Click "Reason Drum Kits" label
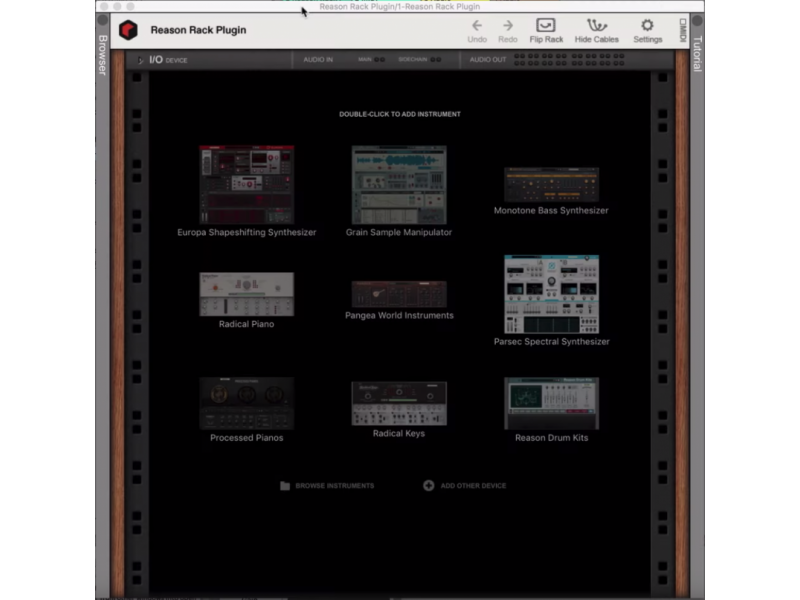This screenshot has width=800, height=600. click(552, 438)
